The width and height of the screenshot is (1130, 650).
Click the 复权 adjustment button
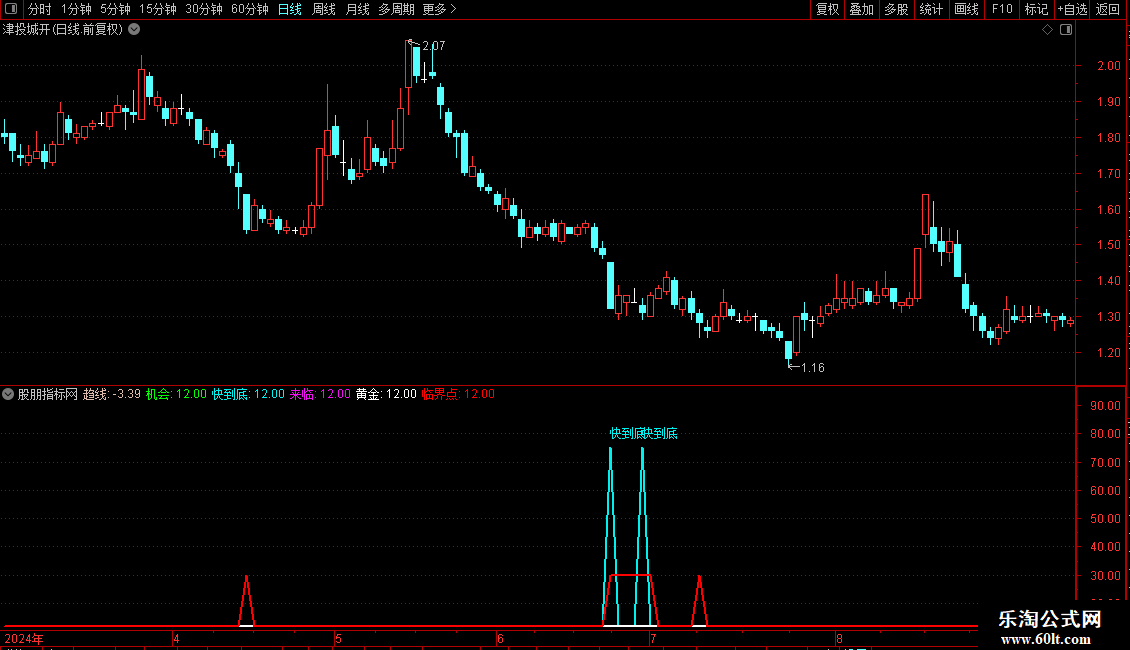pos(827,9)
